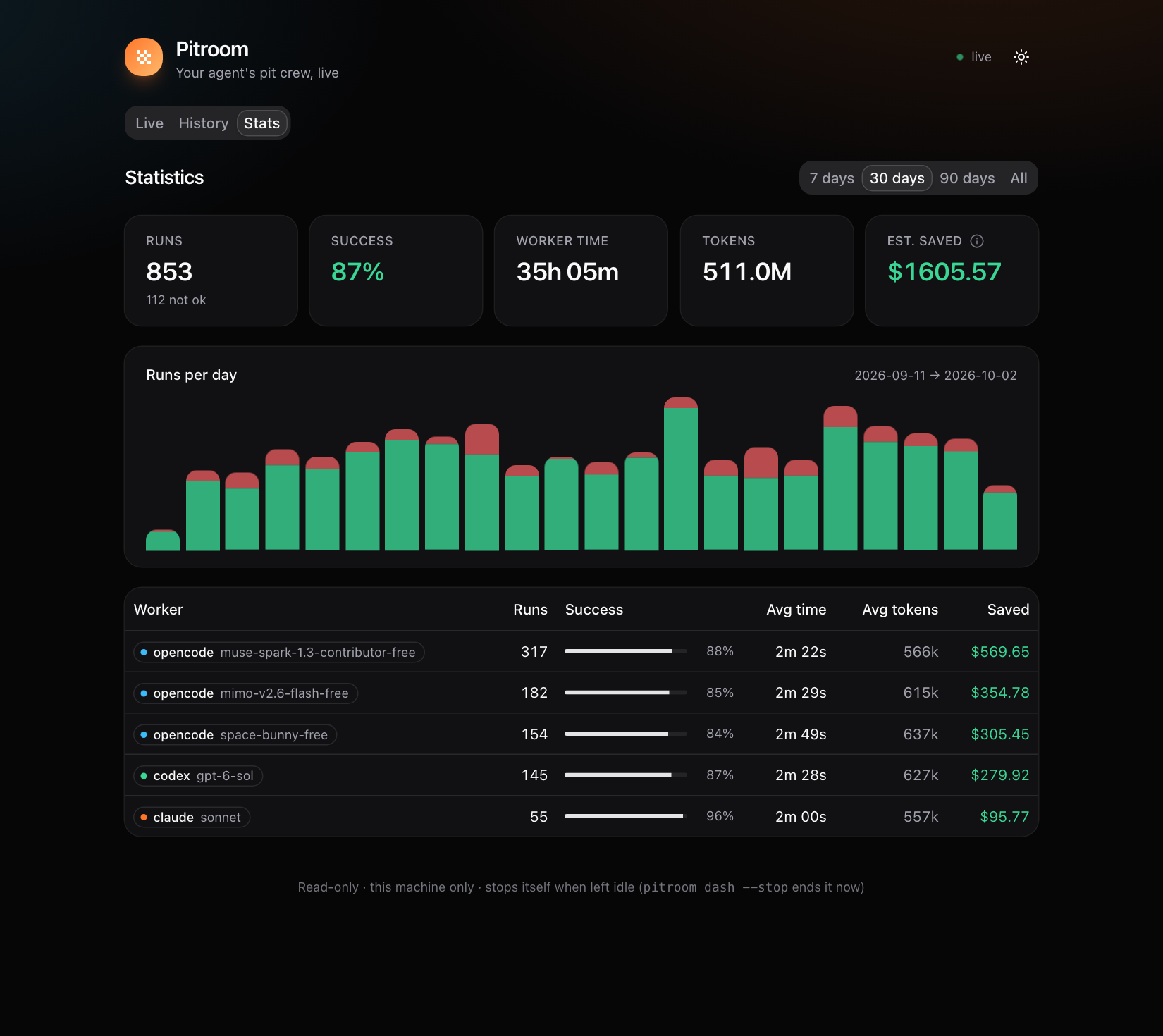Select the Stats tab
This screenshot has width=1163, height=1036.
(261, 123)
